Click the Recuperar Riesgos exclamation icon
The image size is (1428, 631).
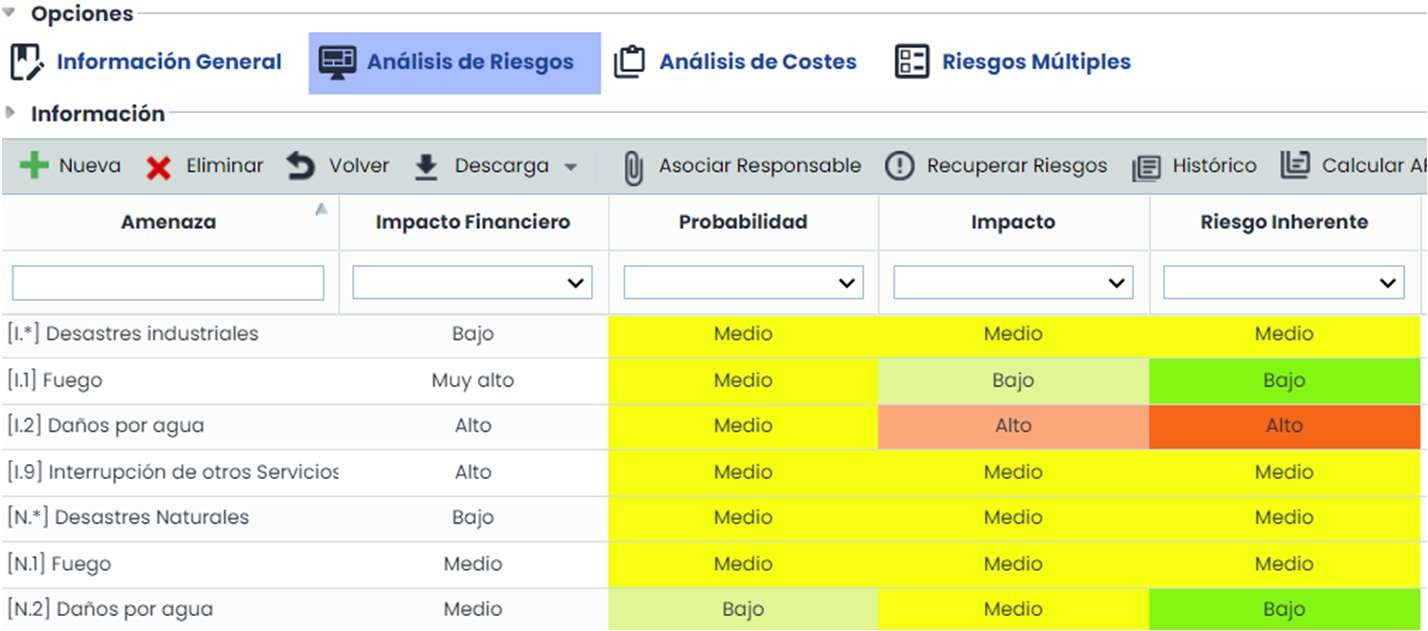click(x=900, y=166)
